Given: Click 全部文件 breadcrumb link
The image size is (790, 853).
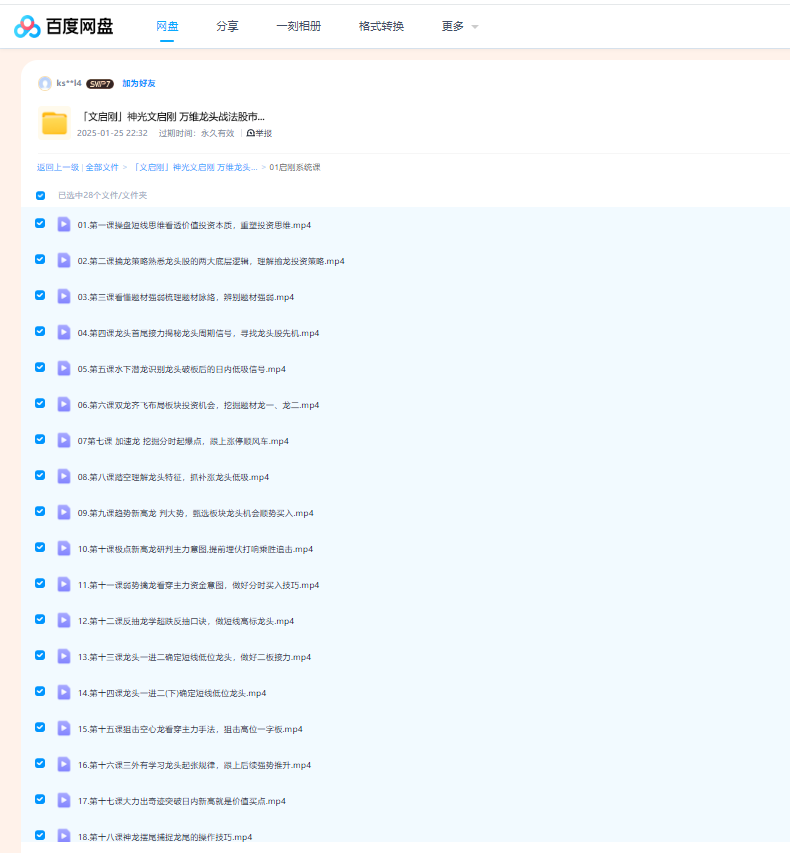Looking at the screenshot, I should click(102, 168).
